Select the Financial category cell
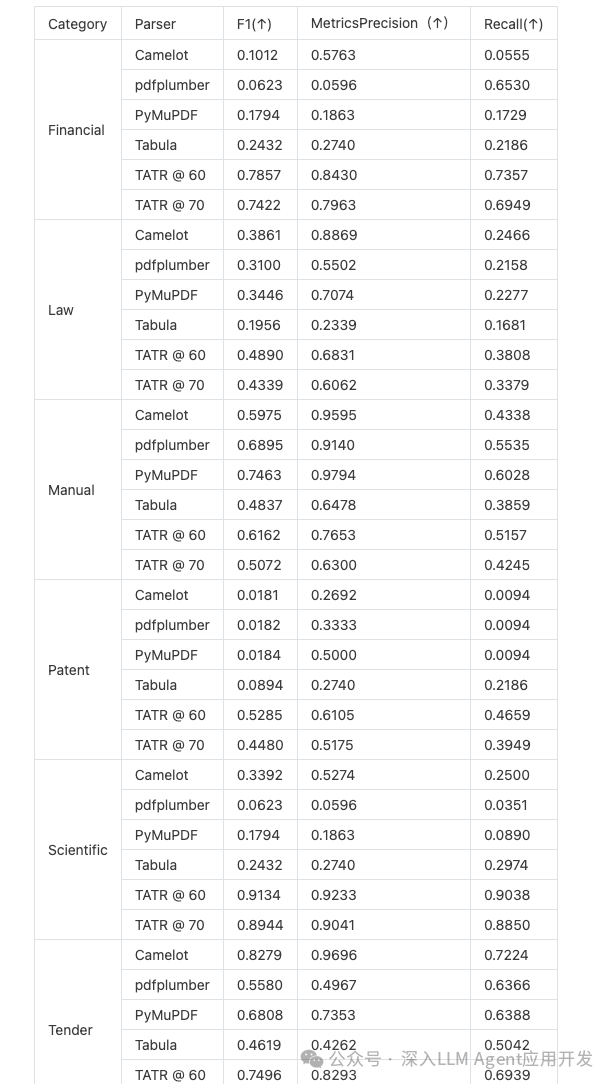 pyautogui.click(x=76, y=130)
